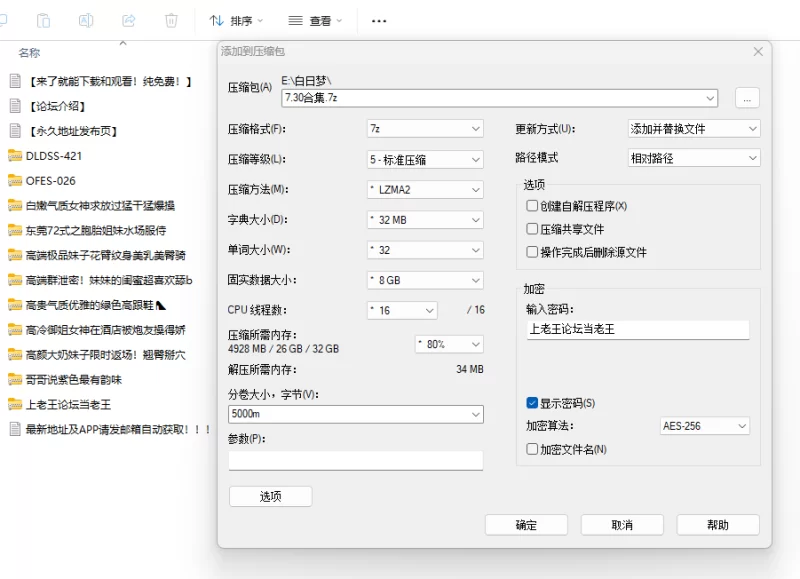Click the Share icon in Explorer toolbar

[x=129, y=21]
